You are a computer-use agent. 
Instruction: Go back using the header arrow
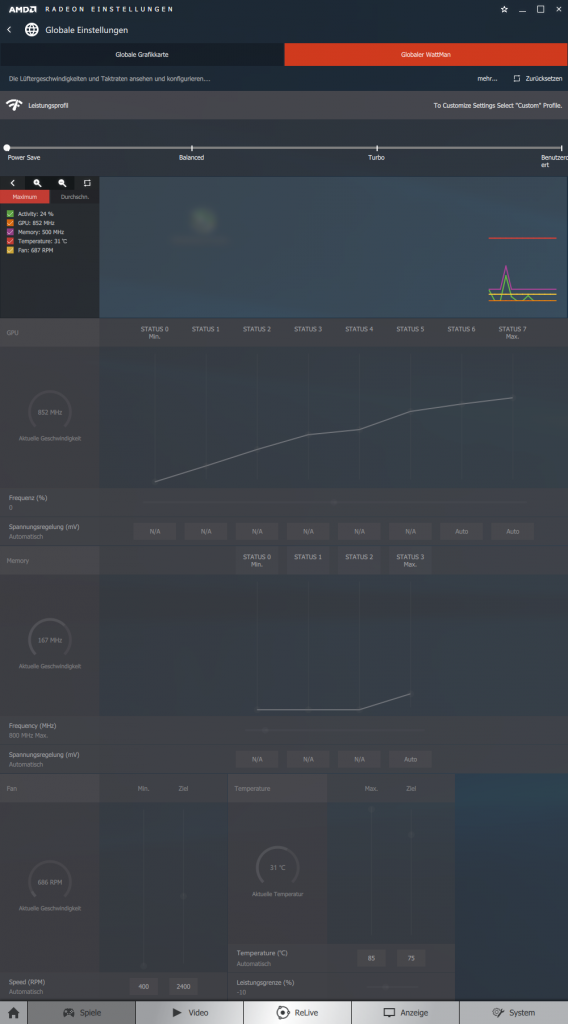pyautogui.click(x=9, y=30)
